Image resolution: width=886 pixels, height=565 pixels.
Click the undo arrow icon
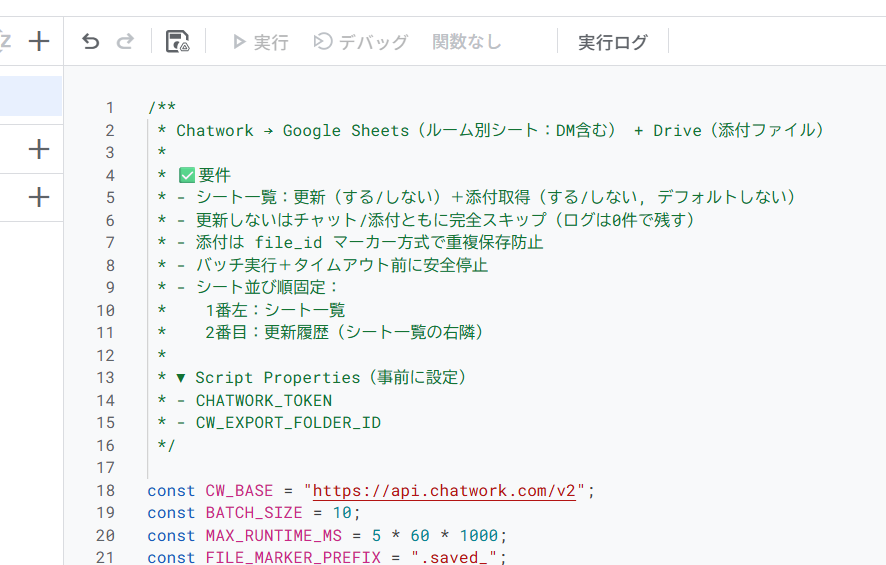pyautogui.click(x=91, y=41)
